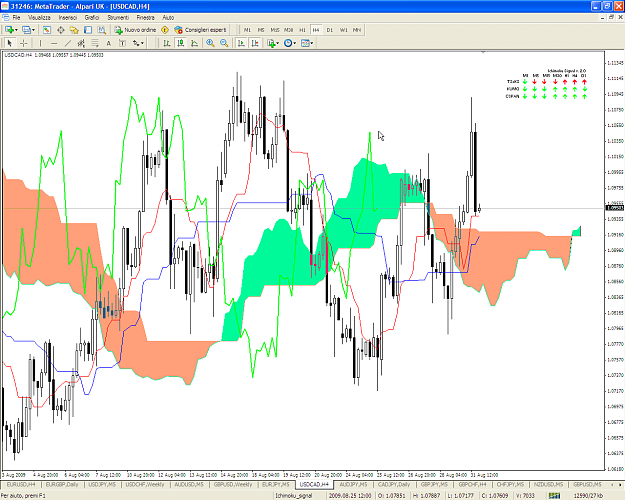Select M30 timeframe button
Screen dimensions: 625x500
point(289,30)
